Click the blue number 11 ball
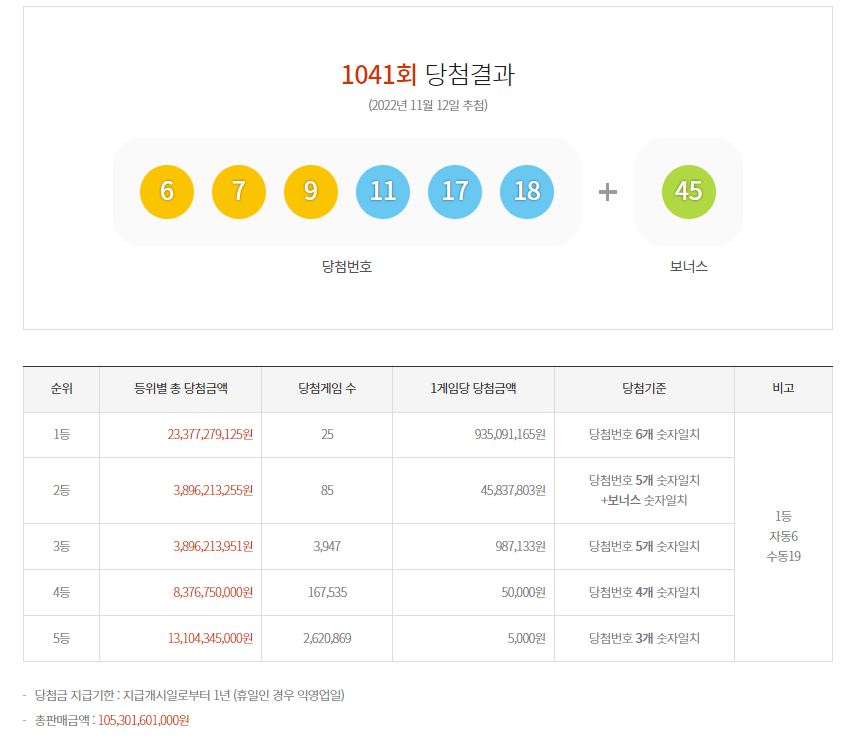Viewport: 848px width, 742px height. pyautogui.click(x=383, y=191)
